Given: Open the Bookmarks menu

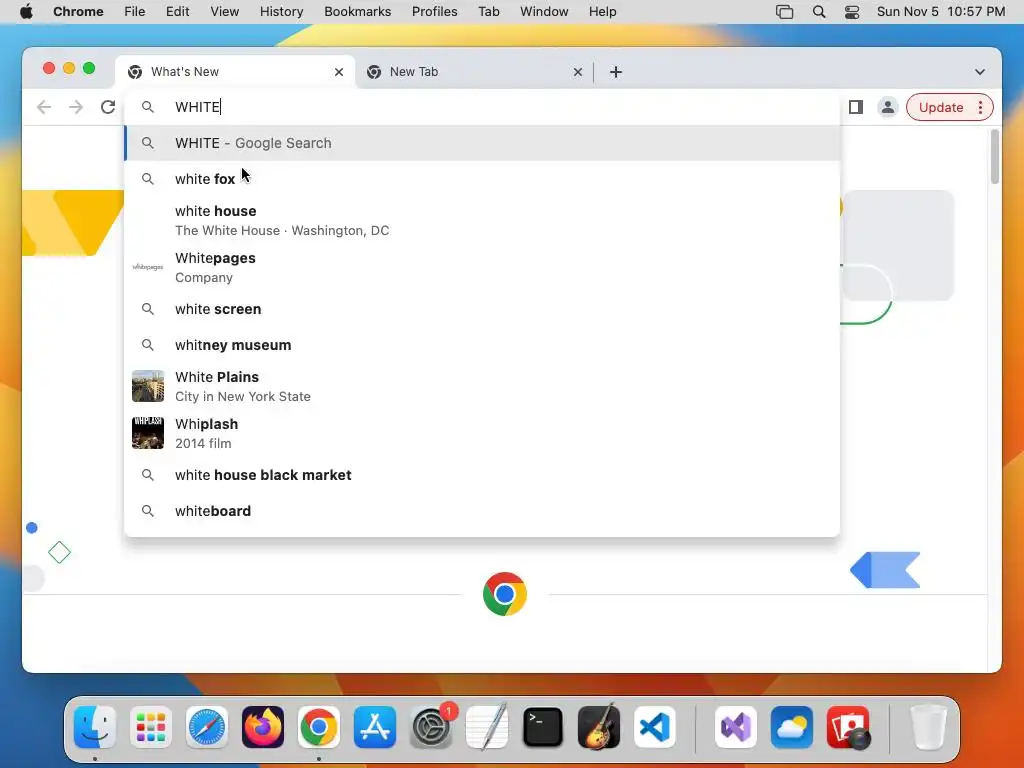Looking at the screenshot, I should click(x=357, y=12).
